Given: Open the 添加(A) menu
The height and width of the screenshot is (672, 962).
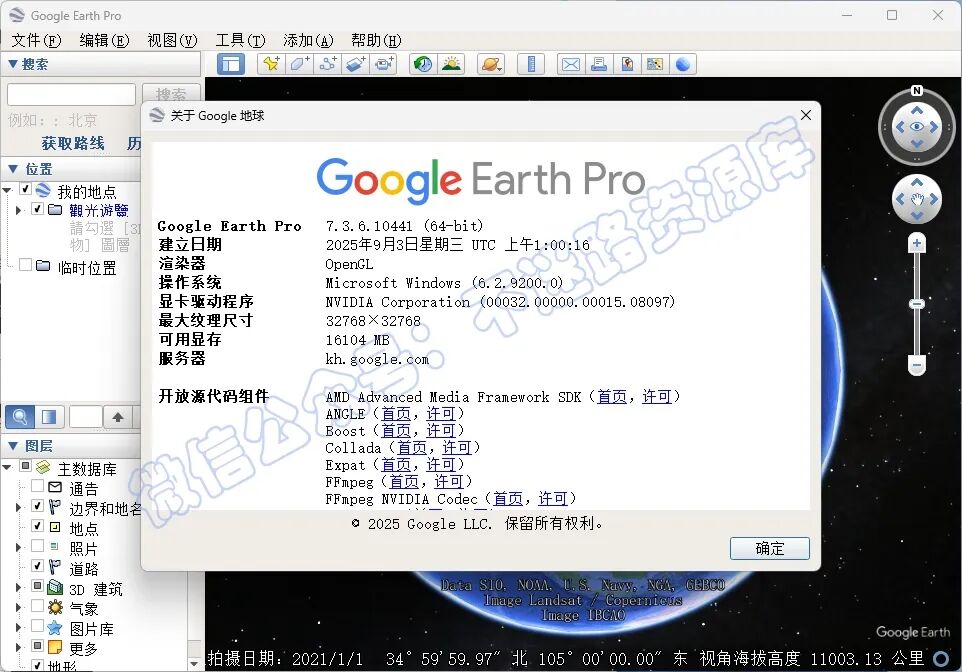Looking at the screenshot, I should 308,41.
